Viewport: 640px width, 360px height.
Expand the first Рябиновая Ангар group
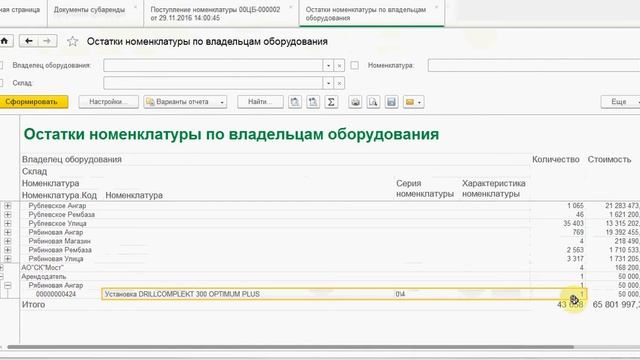(x=8, y=232)
